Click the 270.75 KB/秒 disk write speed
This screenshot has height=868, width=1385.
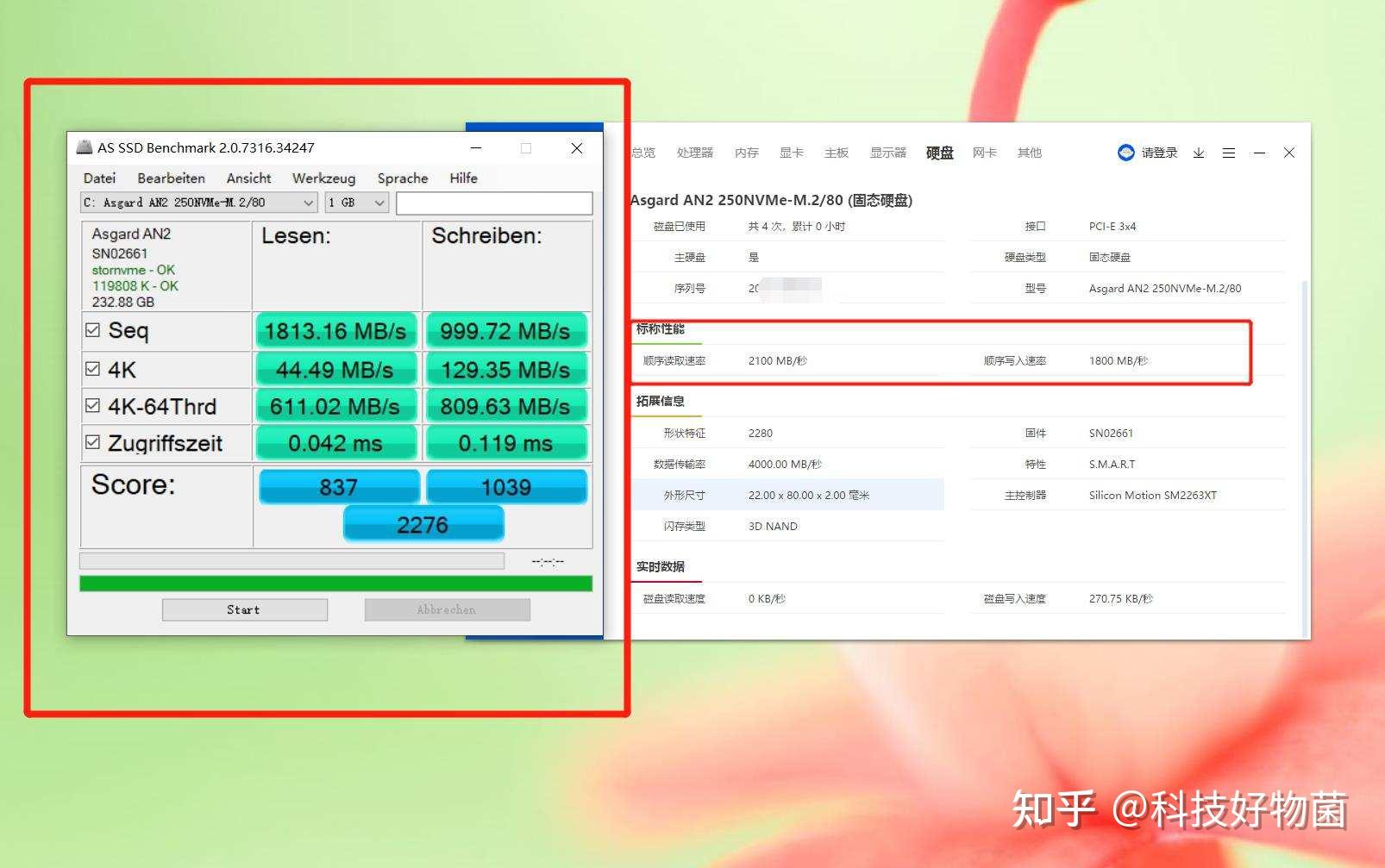[x=1121, y=598]
